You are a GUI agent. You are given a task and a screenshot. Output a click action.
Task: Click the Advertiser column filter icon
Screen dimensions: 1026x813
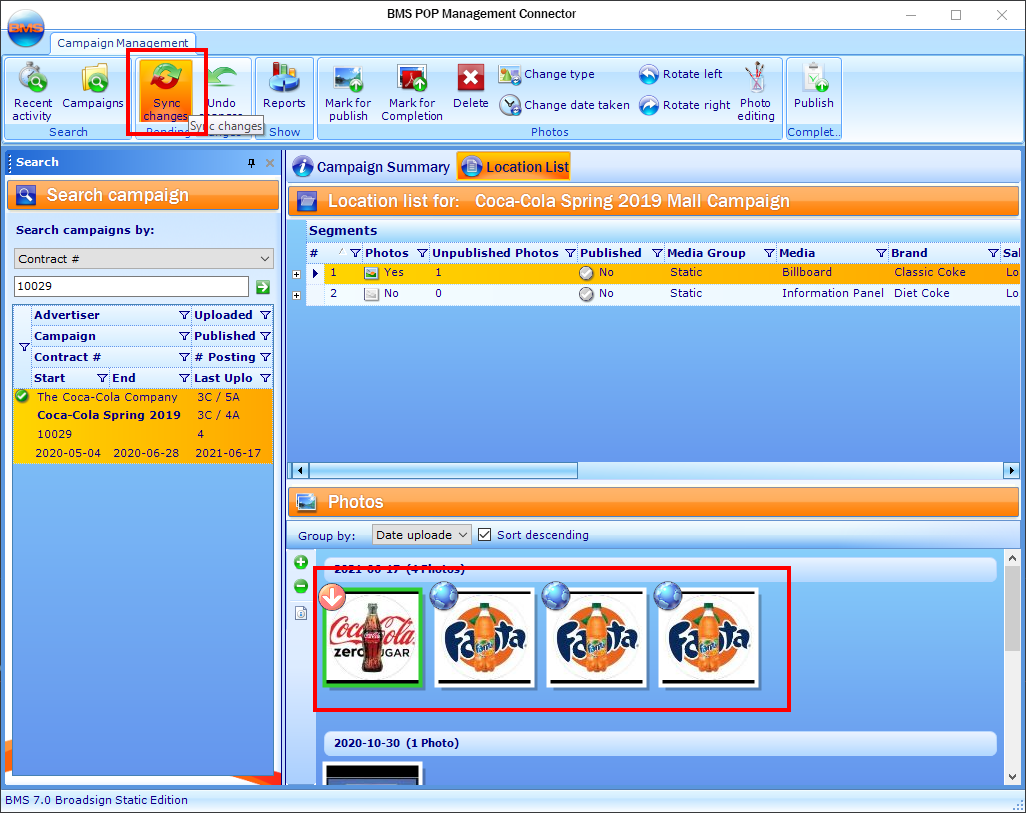pos(184,316)
